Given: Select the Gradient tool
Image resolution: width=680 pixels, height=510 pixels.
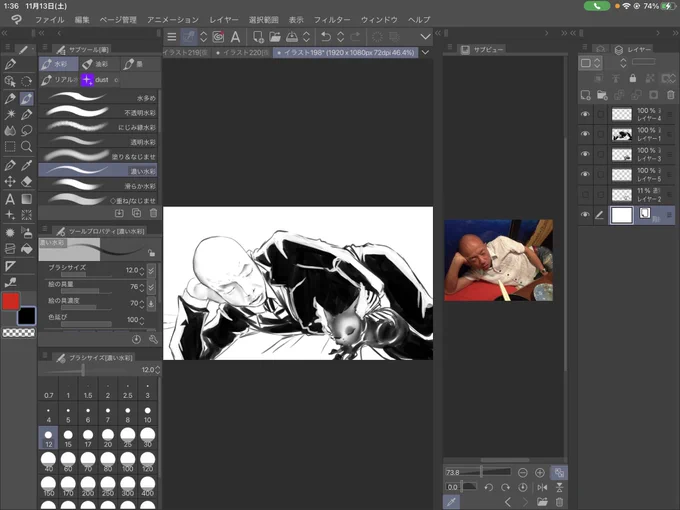Looking at the screenshot, I should coord(26,199).
